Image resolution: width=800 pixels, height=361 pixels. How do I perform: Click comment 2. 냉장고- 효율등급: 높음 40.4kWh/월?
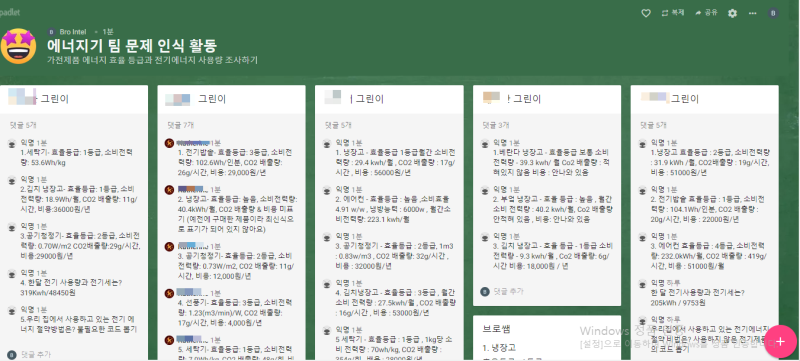click(238, 214)
